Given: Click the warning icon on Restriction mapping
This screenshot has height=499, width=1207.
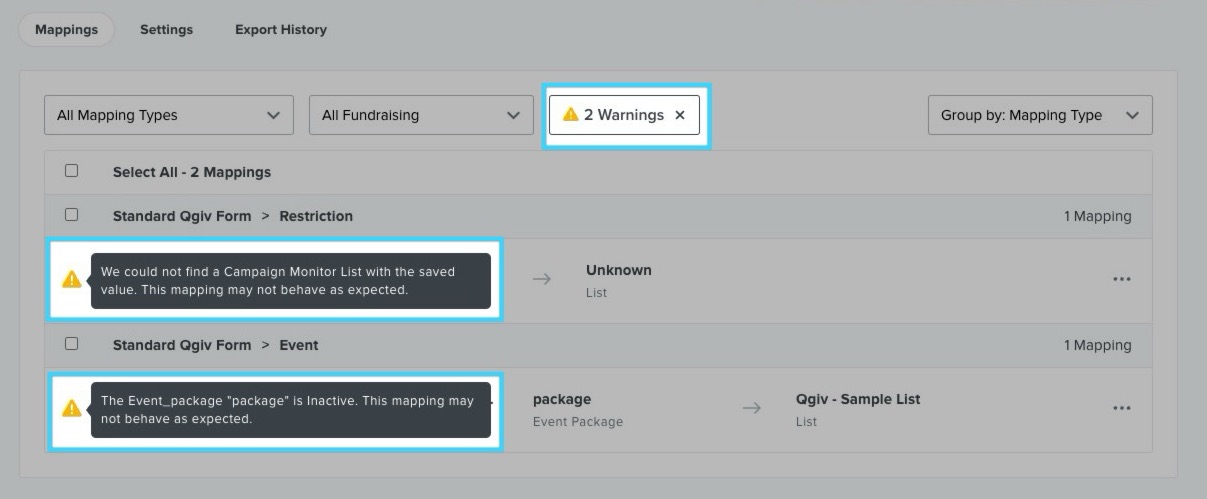Looking at the screenshot, I should tap(71, 280).
